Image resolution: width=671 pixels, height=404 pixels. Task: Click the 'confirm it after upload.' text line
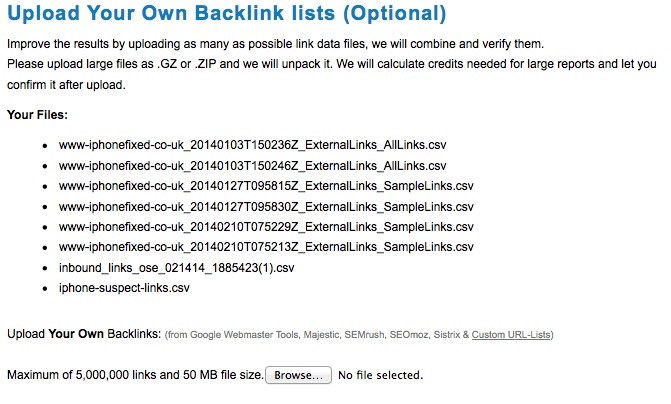(66, 85)
